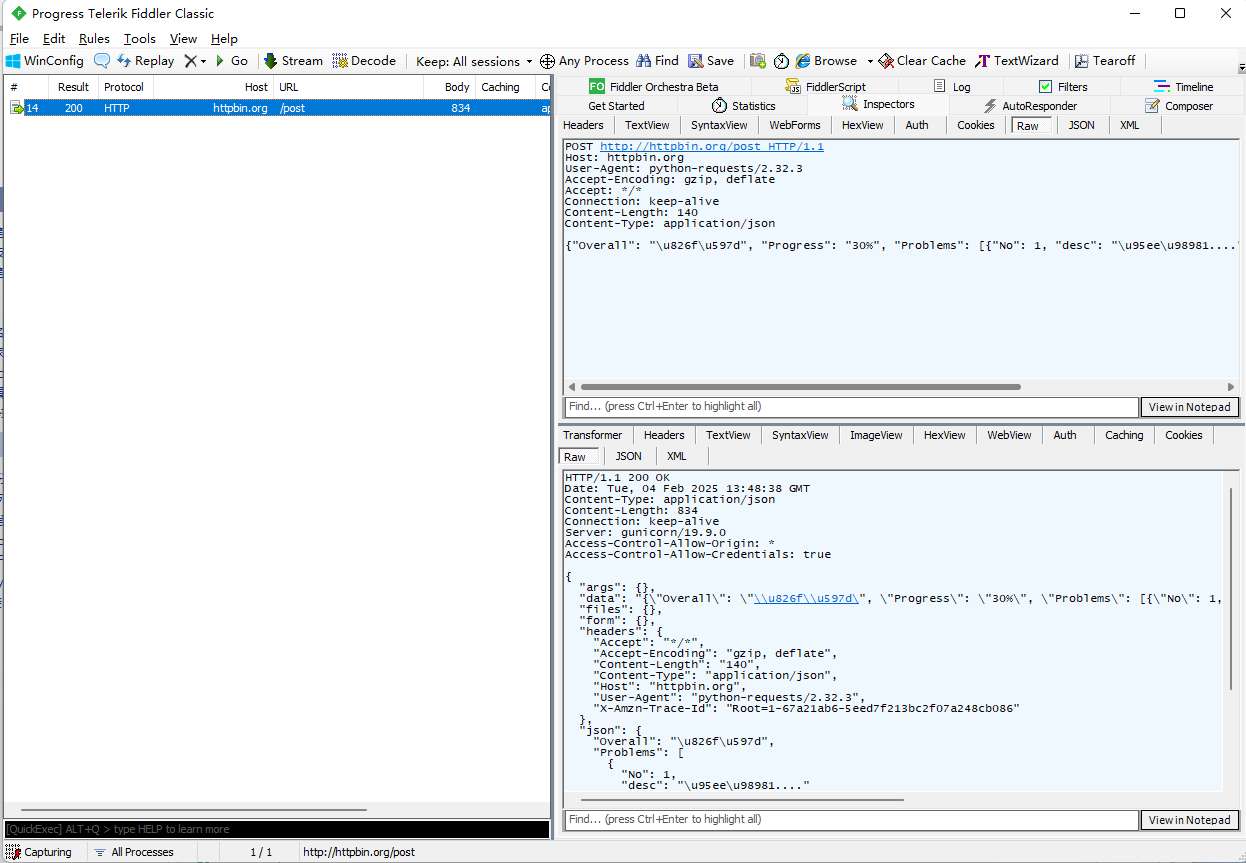Viewport: 1246px width, 863px height.
Task: Click the Remove X icon in toolbar
Action: point(190,61)
